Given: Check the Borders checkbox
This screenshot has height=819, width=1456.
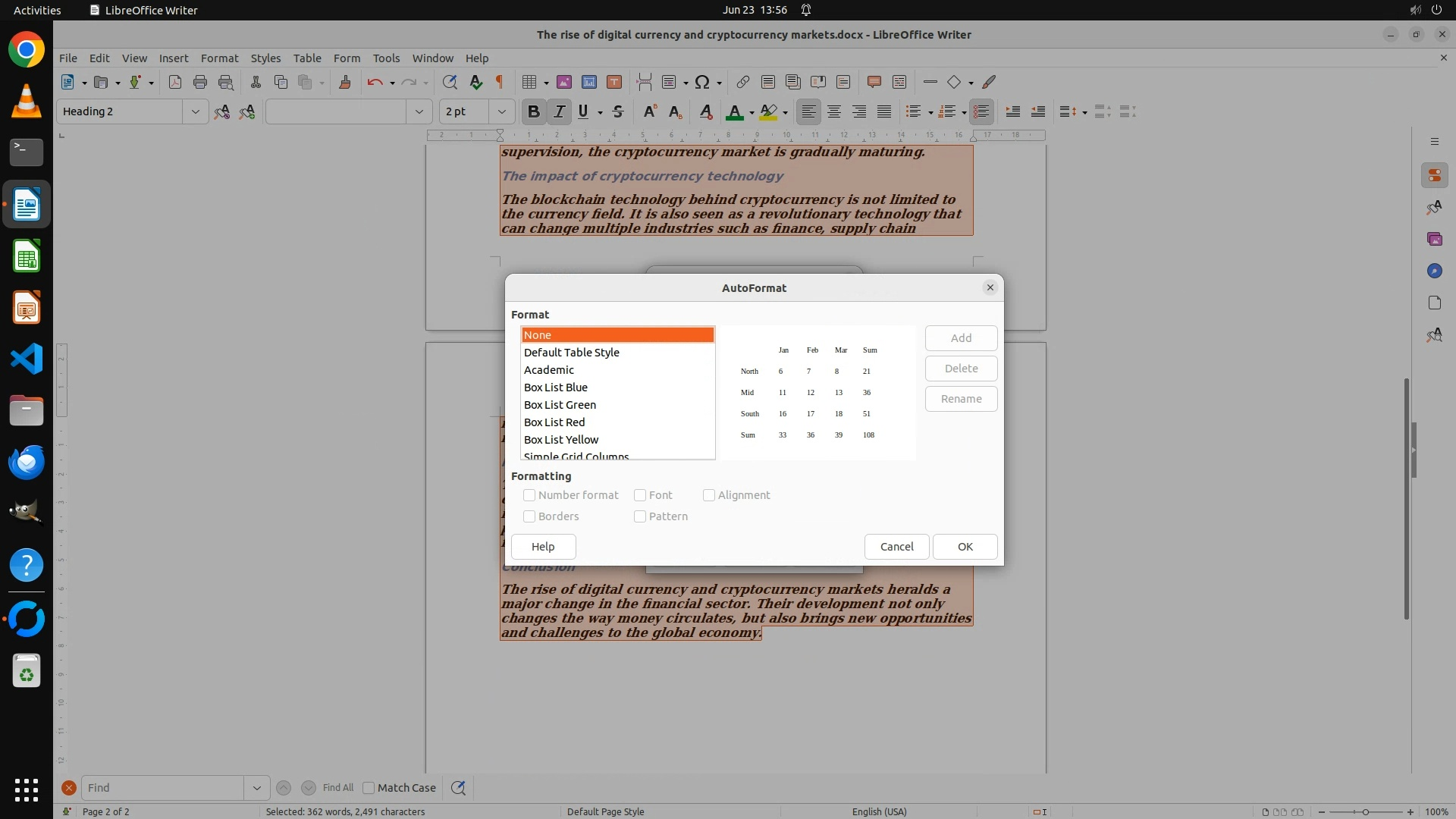Looking at the screenshot, I should point(529,516).
